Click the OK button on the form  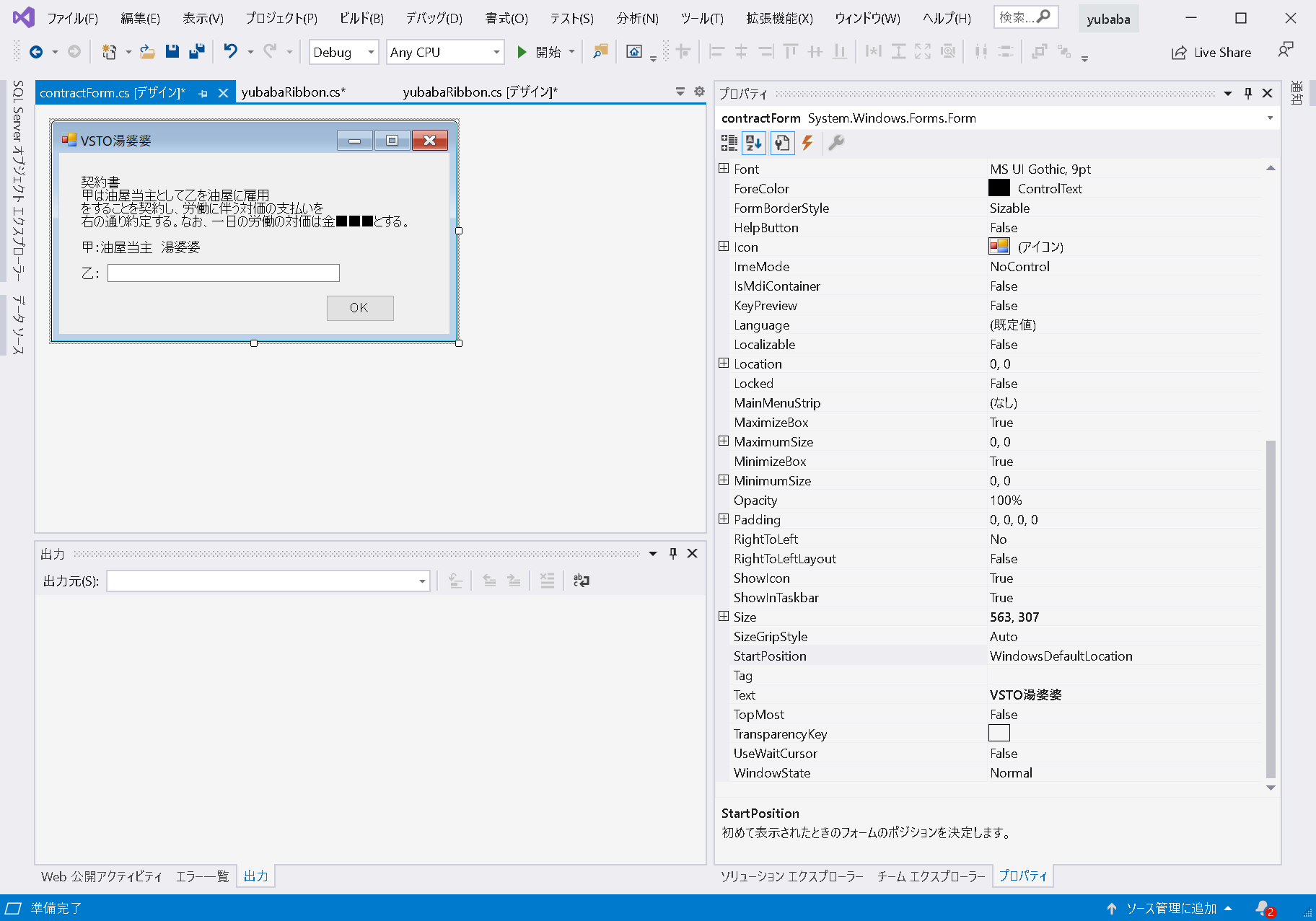[x=360, y=308]
